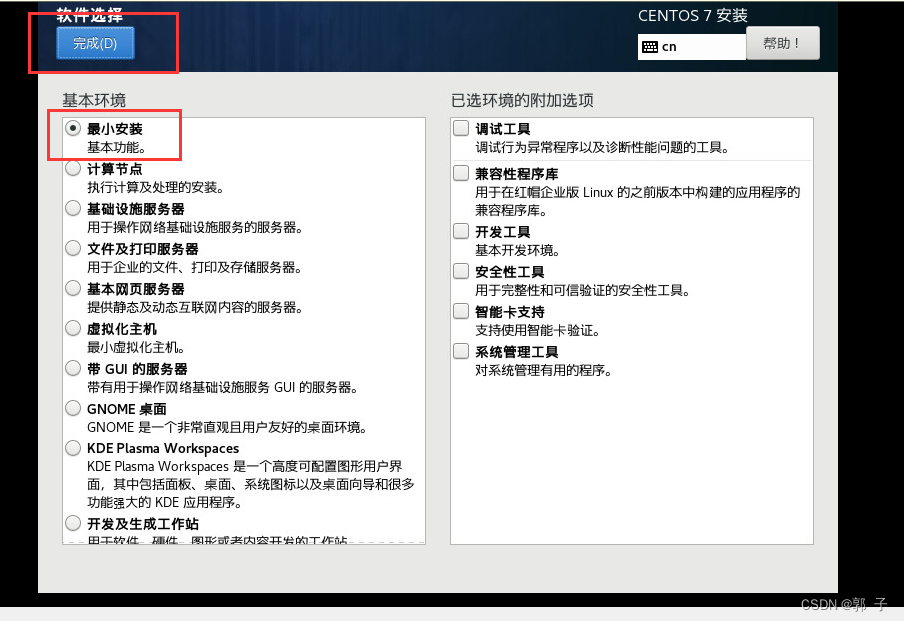Click text 用于企业的文件、打印及存储服务器。
The image size is (904, 621).
pos(194,268)
